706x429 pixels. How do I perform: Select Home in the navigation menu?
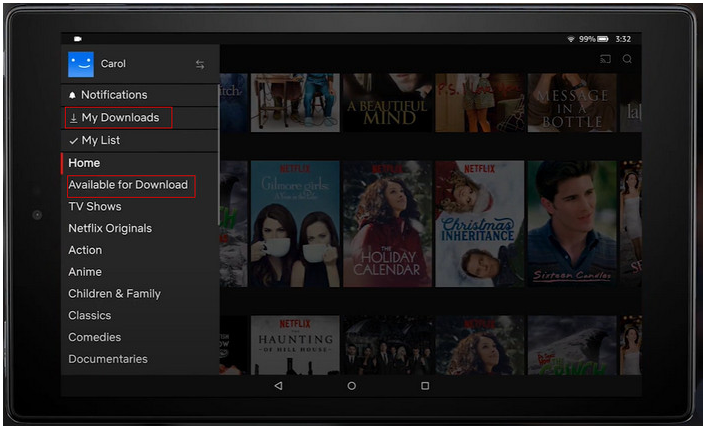[x=84, y=163]
